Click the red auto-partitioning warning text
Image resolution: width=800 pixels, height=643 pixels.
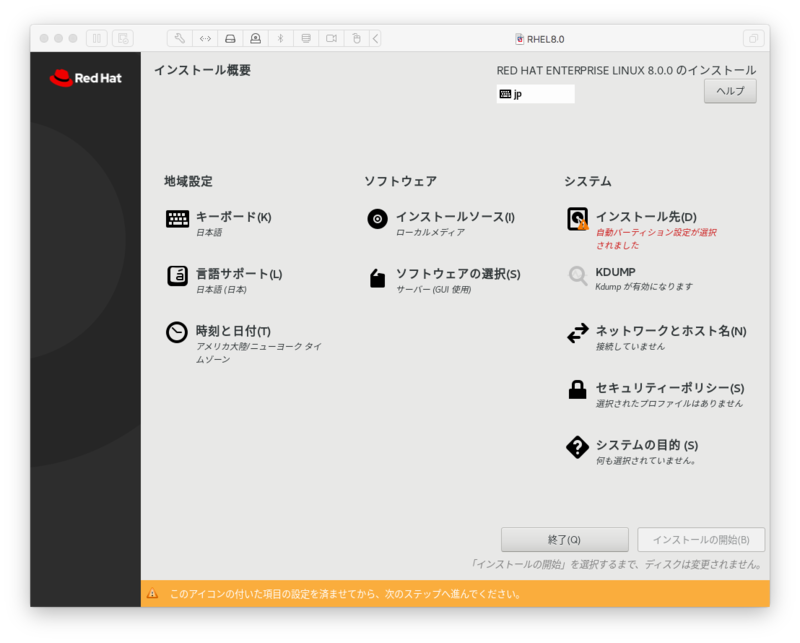[656, 239]
